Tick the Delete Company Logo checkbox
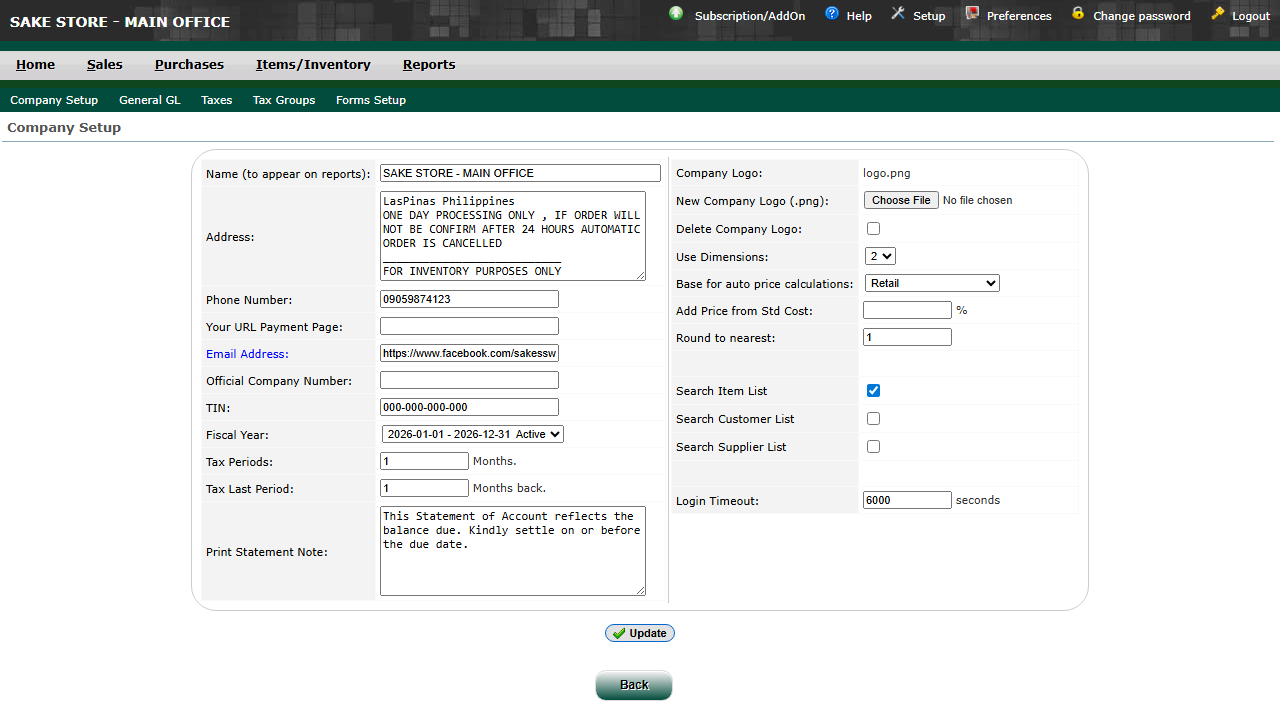Screen dimensions: 1280x718 873,229
